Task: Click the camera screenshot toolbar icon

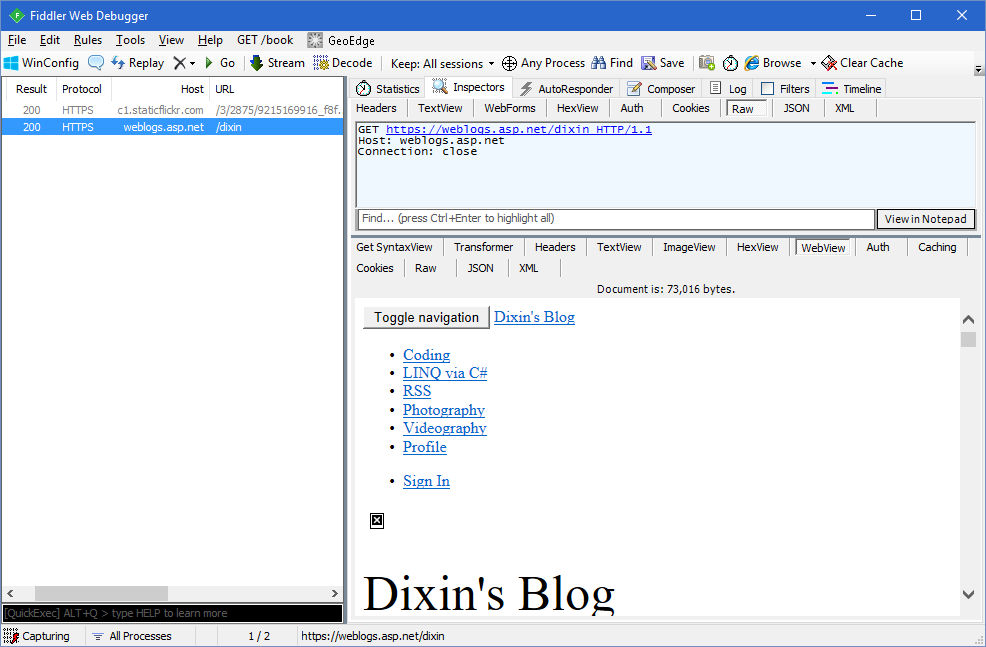Action: 707,63
